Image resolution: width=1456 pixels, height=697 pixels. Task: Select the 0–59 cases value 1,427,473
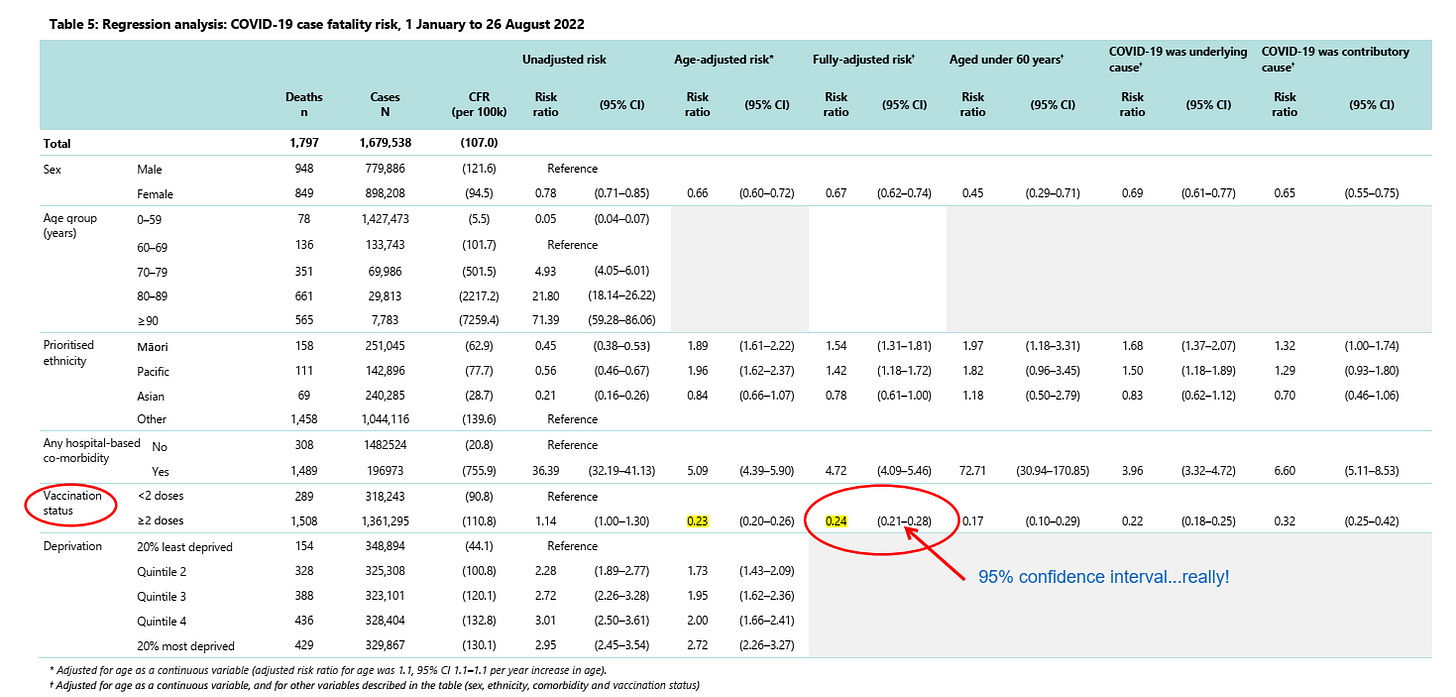384,219
